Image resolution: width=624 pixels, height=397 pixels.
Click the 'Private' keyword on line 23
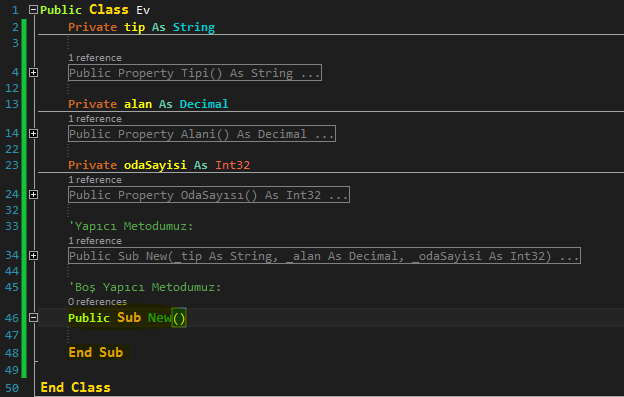[93, 165]
